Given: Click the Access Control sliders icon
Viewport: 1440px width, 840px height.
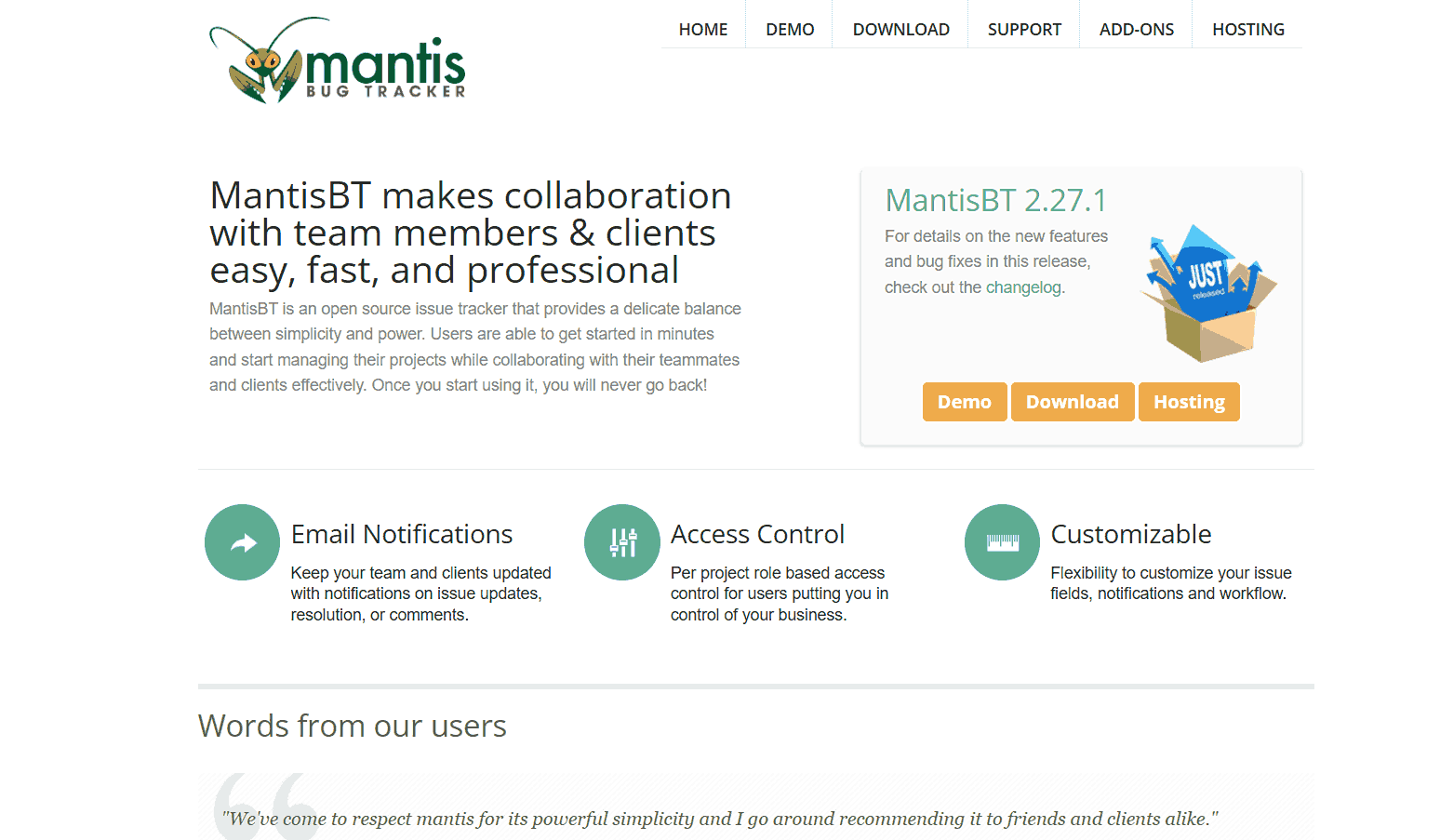Looking at the screenshot, I should (x=621, y=542).
